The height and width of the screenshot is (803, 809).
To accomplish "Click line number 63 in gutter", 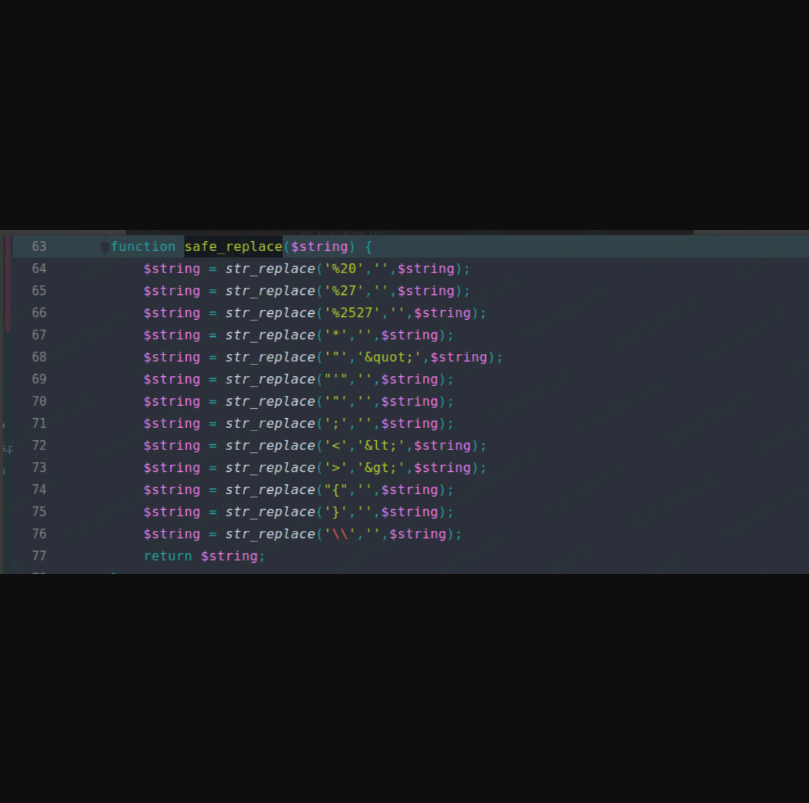I will pyautogui.click(x=38, y=247).
